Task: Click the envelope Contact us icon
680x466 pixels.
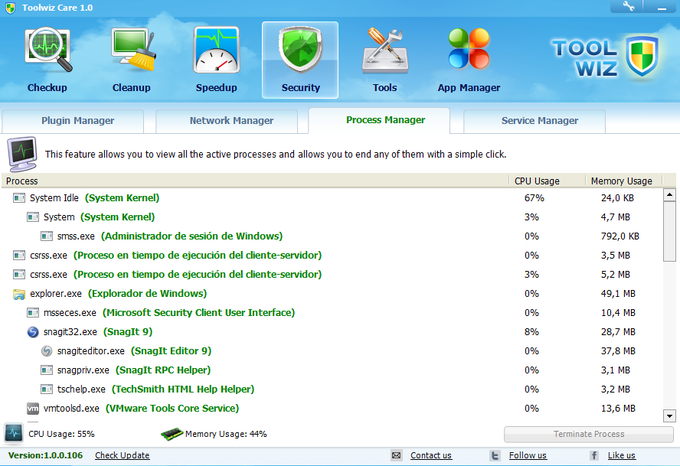Action: pyautogui.click(x=396, y=455)
